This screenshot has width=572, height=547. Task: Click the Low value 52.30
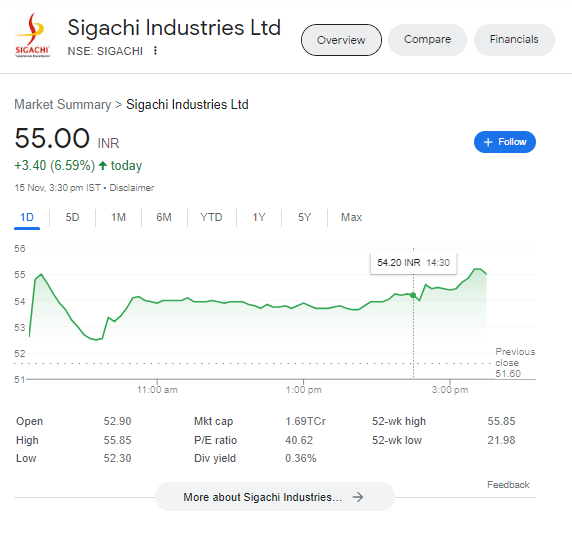pyautogui.click(x=117, y=458)
